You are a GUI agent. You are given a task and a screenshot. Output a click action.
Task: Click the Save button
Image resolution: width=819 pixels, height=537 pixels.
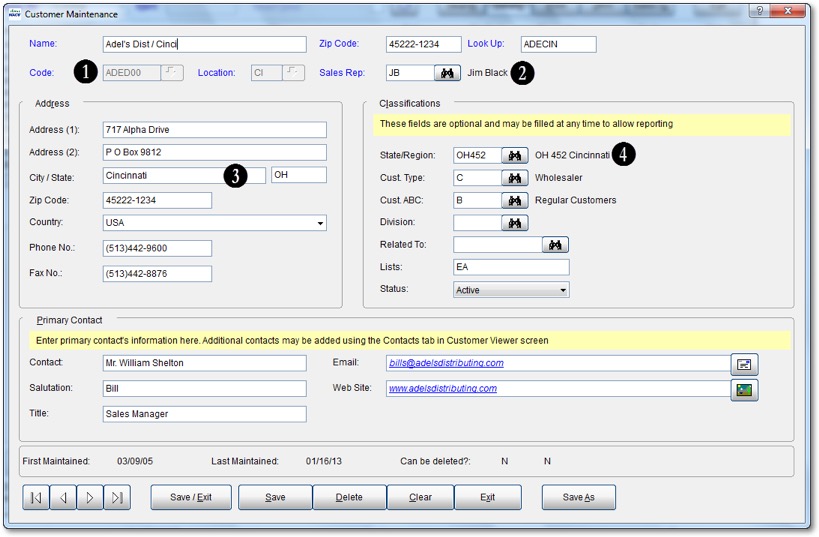[x=275, y=497]
